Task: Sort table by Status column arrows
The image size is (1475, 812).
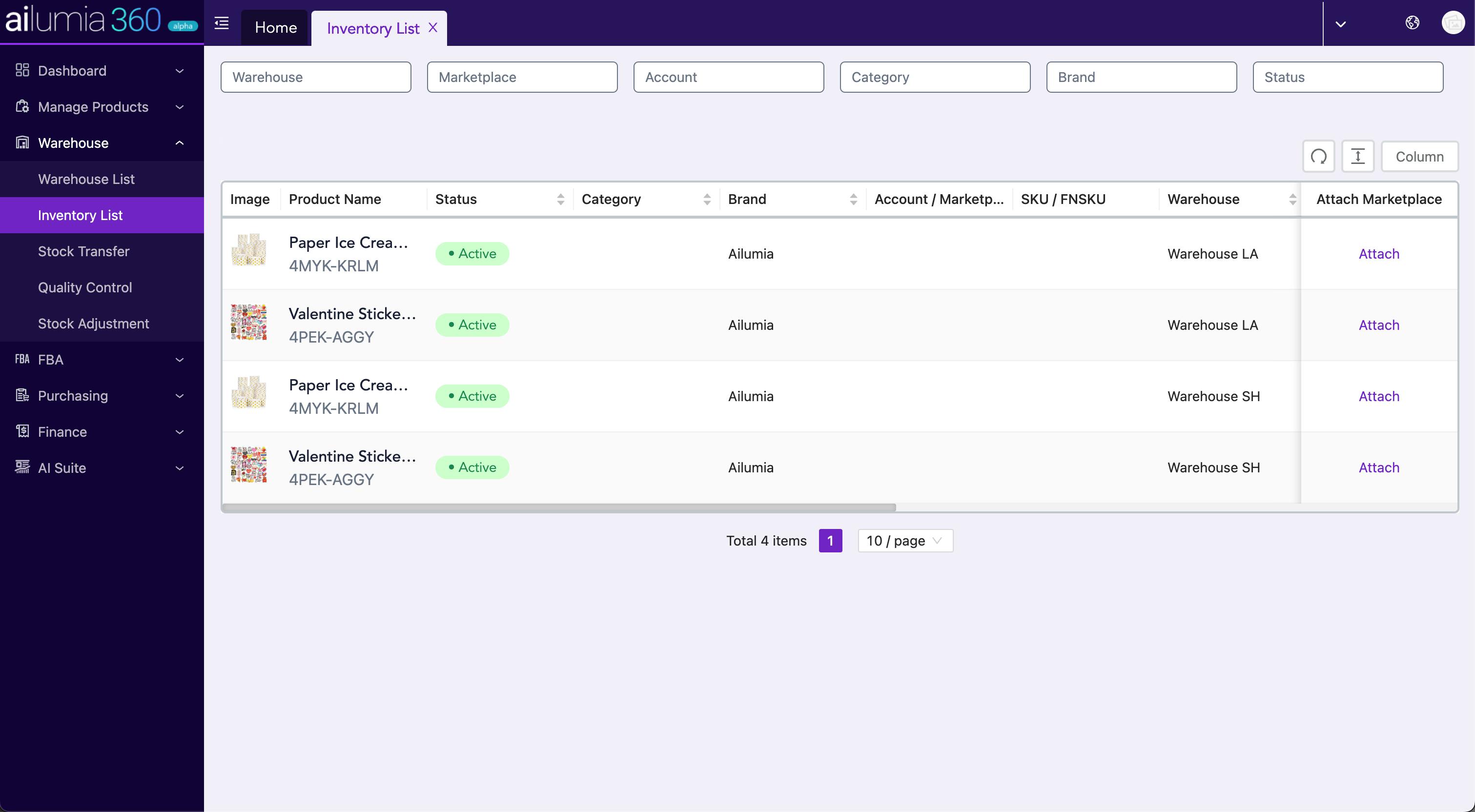Action: tap(561, 199)
